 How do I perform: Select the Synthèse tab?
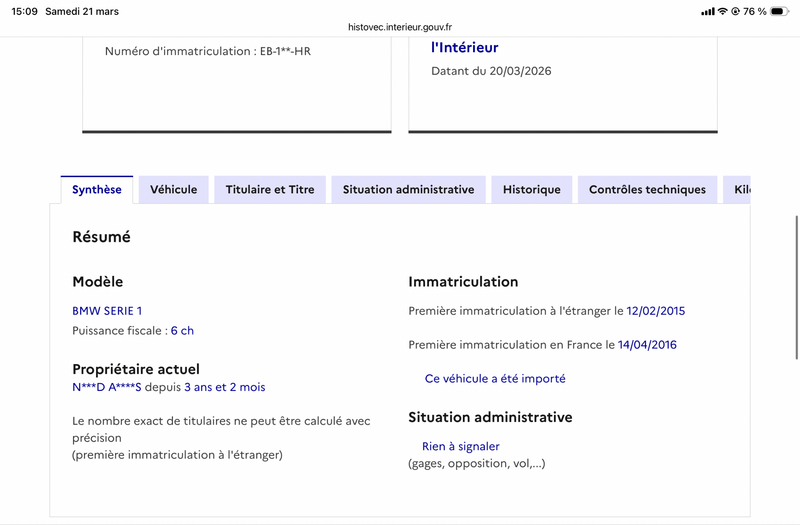97,189
